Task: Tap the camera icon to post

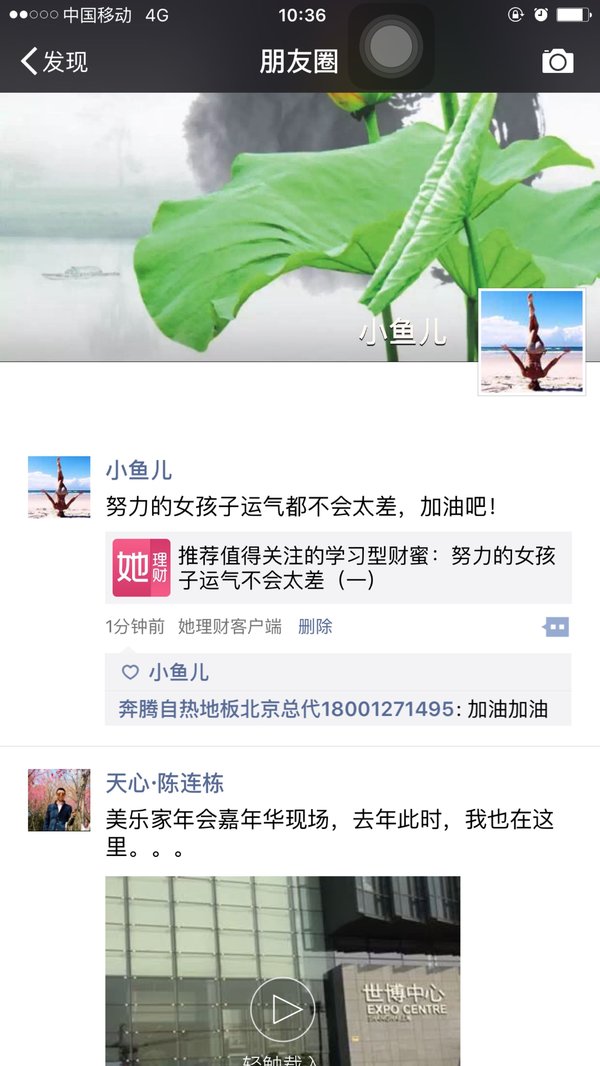Action: 557,61
